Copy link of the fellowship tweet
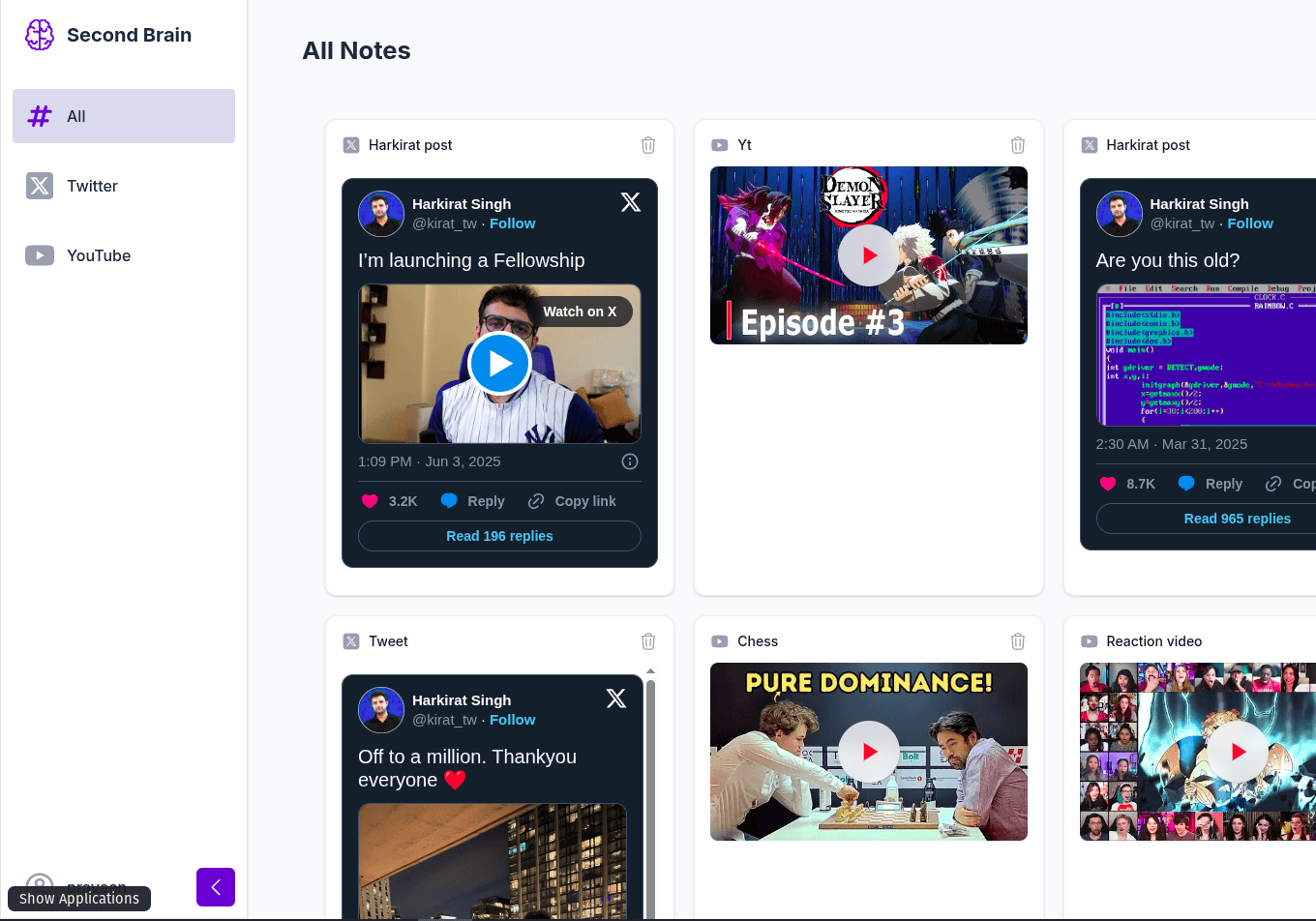The width and height of the screenshot is (1316, 921). tap(573, 501)
